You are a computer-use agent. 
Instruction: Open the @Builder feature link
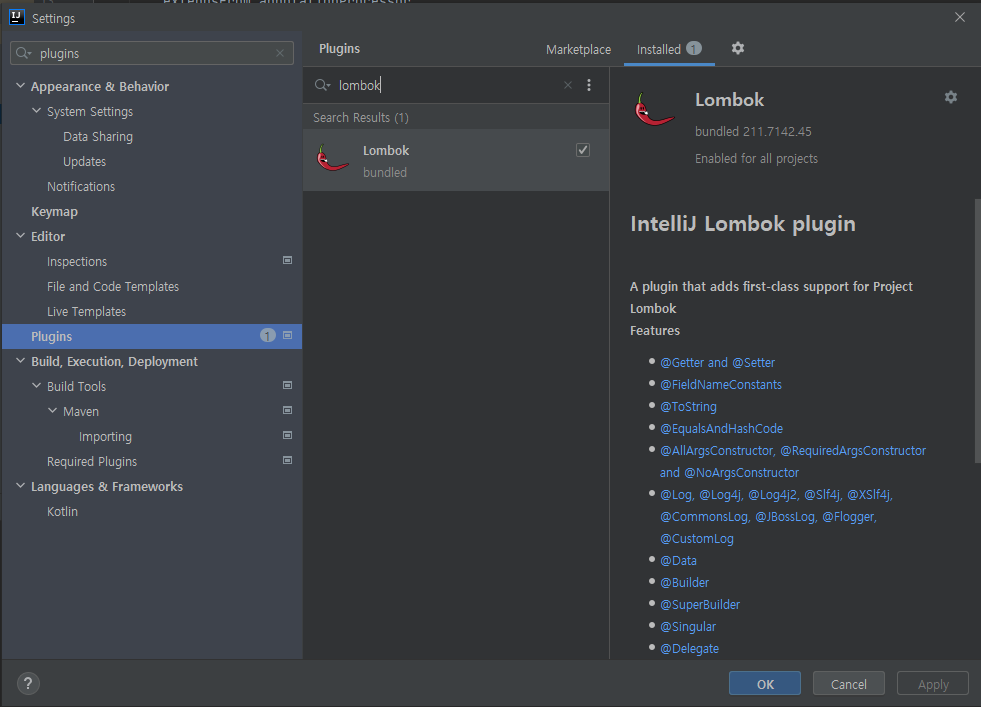click(684, 582)
